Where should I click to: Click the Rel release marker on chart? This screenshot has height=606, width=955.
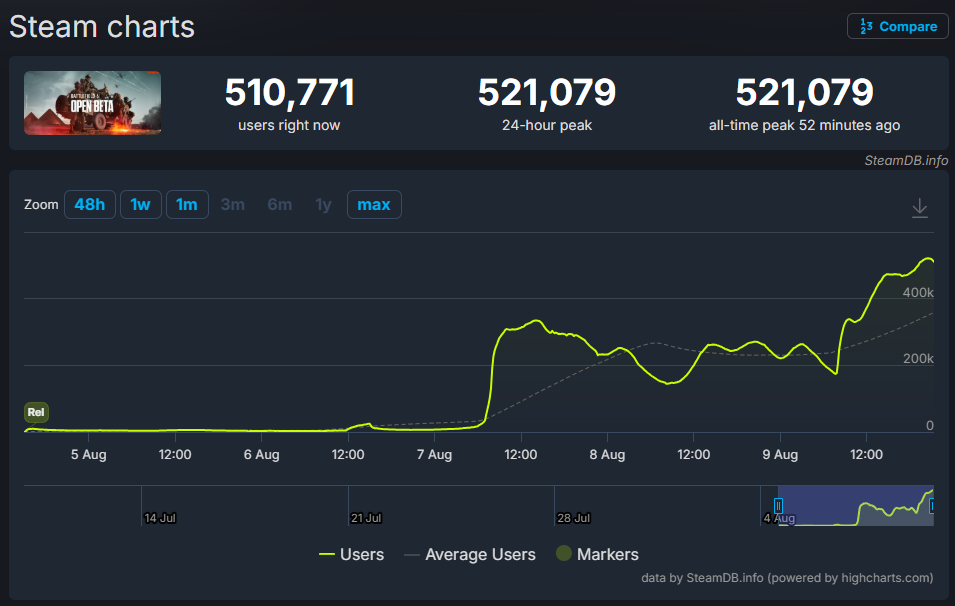point(36,412)
